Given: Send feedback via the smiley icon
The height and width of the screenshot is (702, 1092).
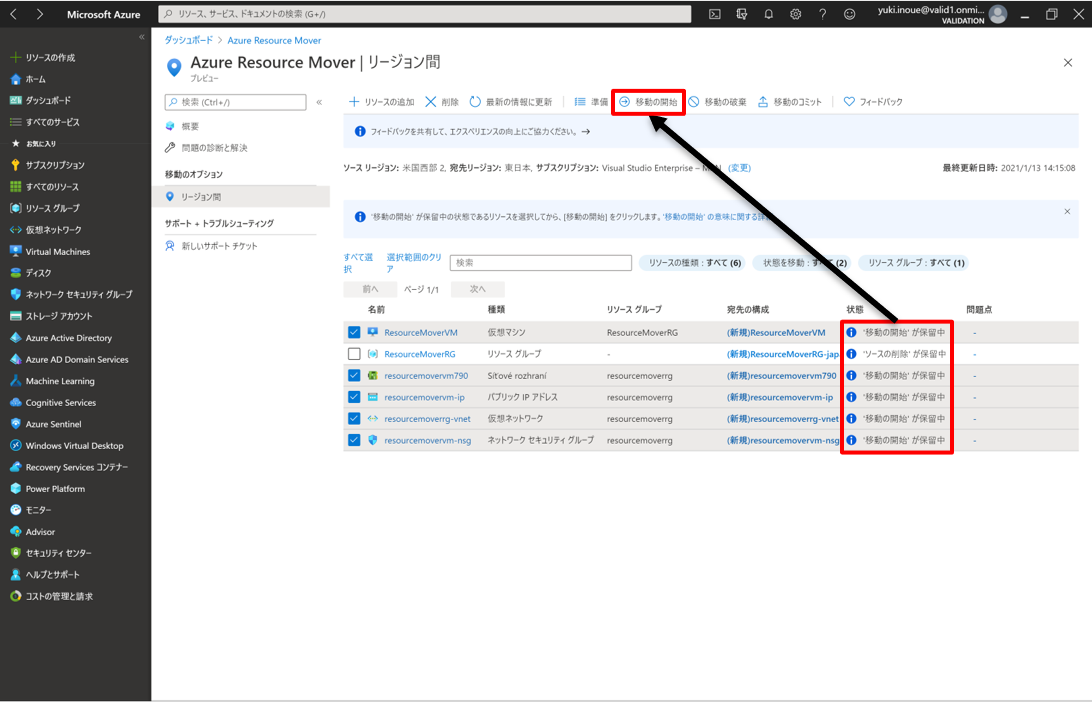Looking at the screenshot, I should (x=850, y=14).
